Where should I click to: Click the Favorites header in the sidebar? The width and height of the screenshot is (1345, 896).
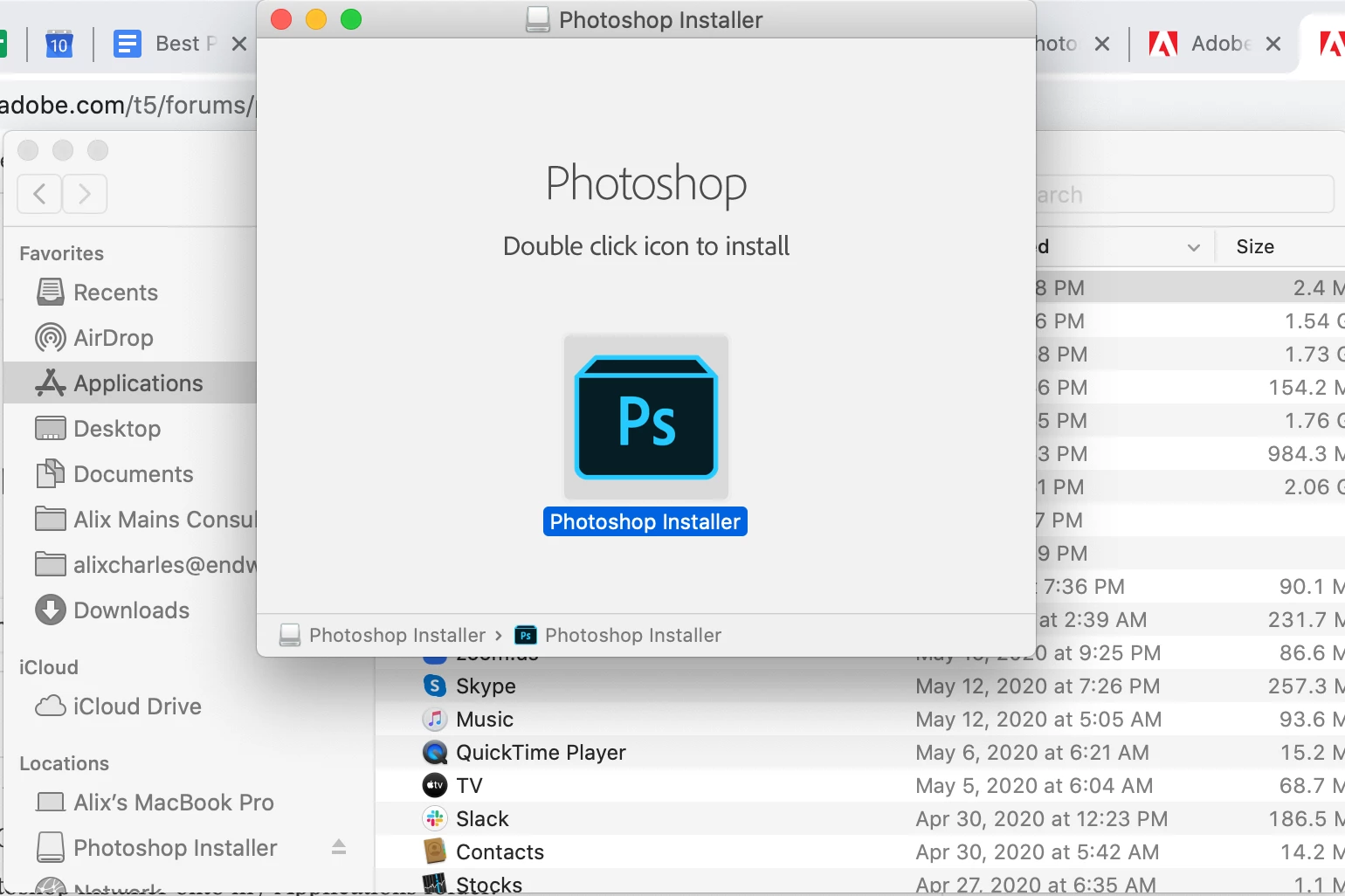tap(61, 253)
